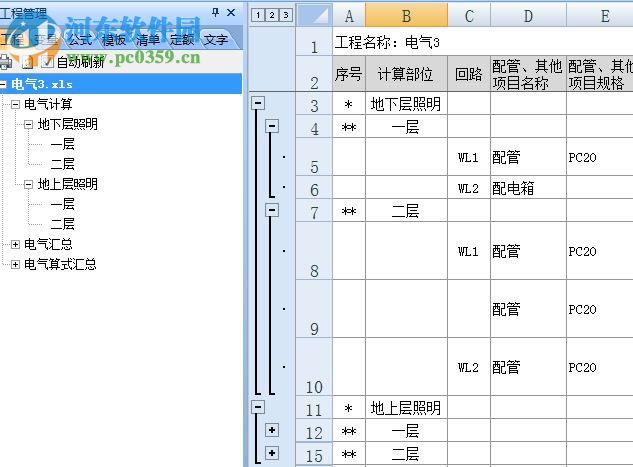Screen dimensions: 633x467
Task: Select 二层 under 地上层照明 in tree
Action: coord(63,224)
